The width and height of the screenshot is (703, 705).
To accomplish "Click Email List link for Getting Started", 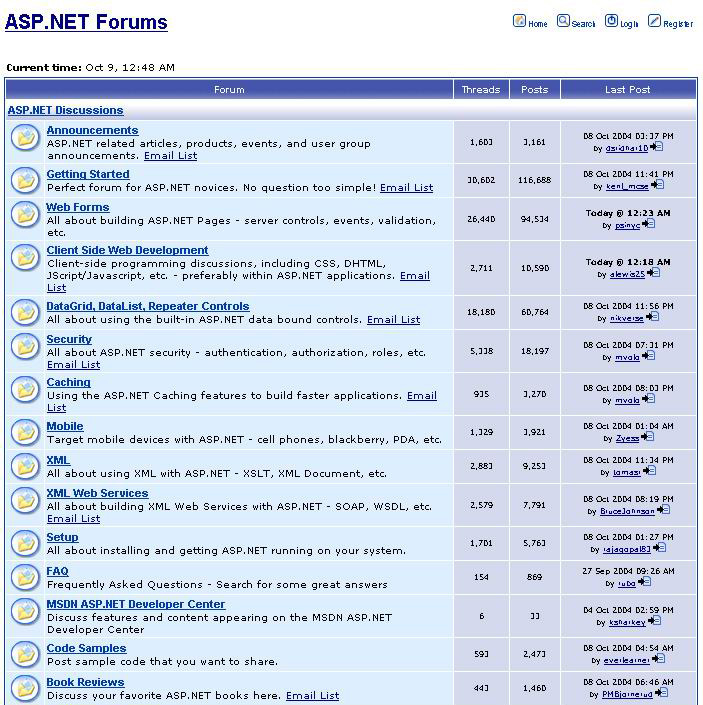I will coord(407,188).
